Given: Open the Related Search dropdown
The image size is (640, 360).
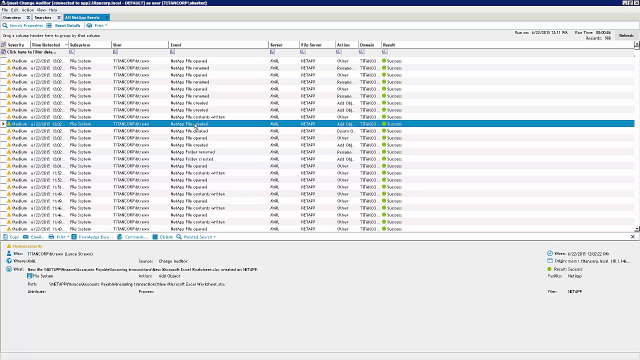Looking at the screenshot, I should click(x=196, y=237).
